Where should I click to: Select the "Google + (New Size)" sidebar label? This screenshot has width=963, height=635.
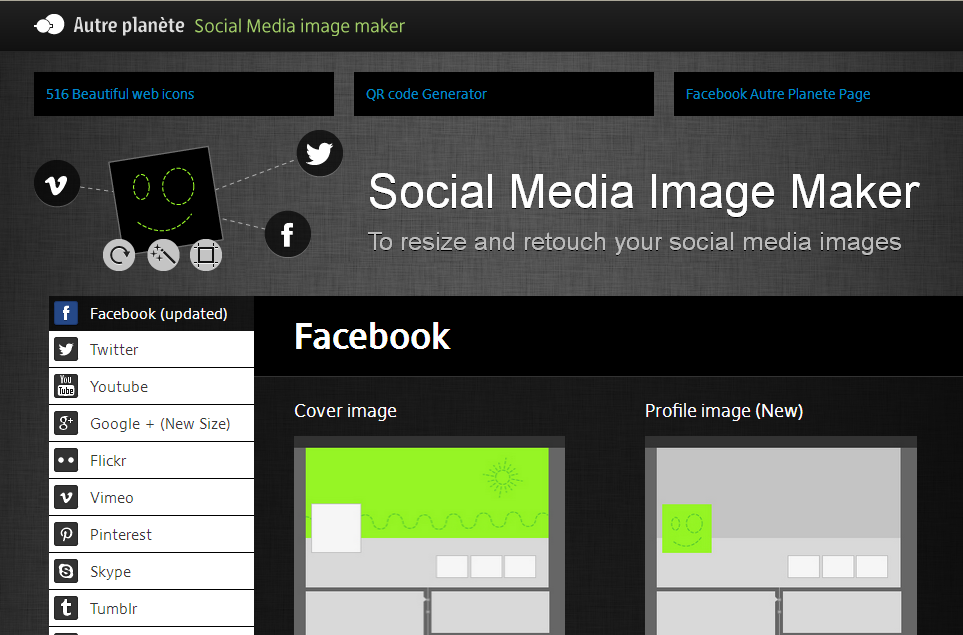point(160,424)
